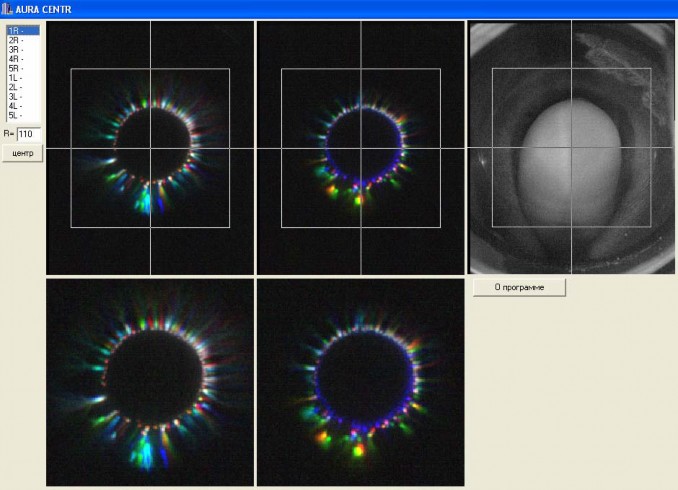
Task: Click the grayscale fingertip camera image
Action: pyautogui.click(x=571, y=148)
